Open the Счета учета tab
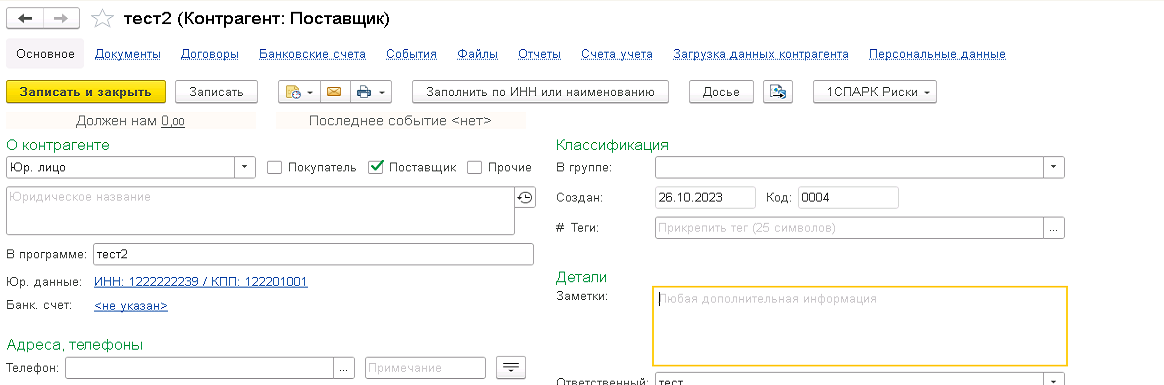This screenshot has height=385, width=1164. click(617, 54)
